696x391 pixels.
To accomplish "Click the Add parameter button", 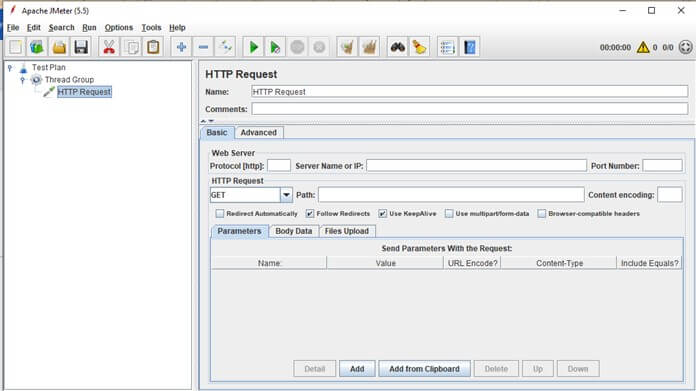I will tap(357, 369).
